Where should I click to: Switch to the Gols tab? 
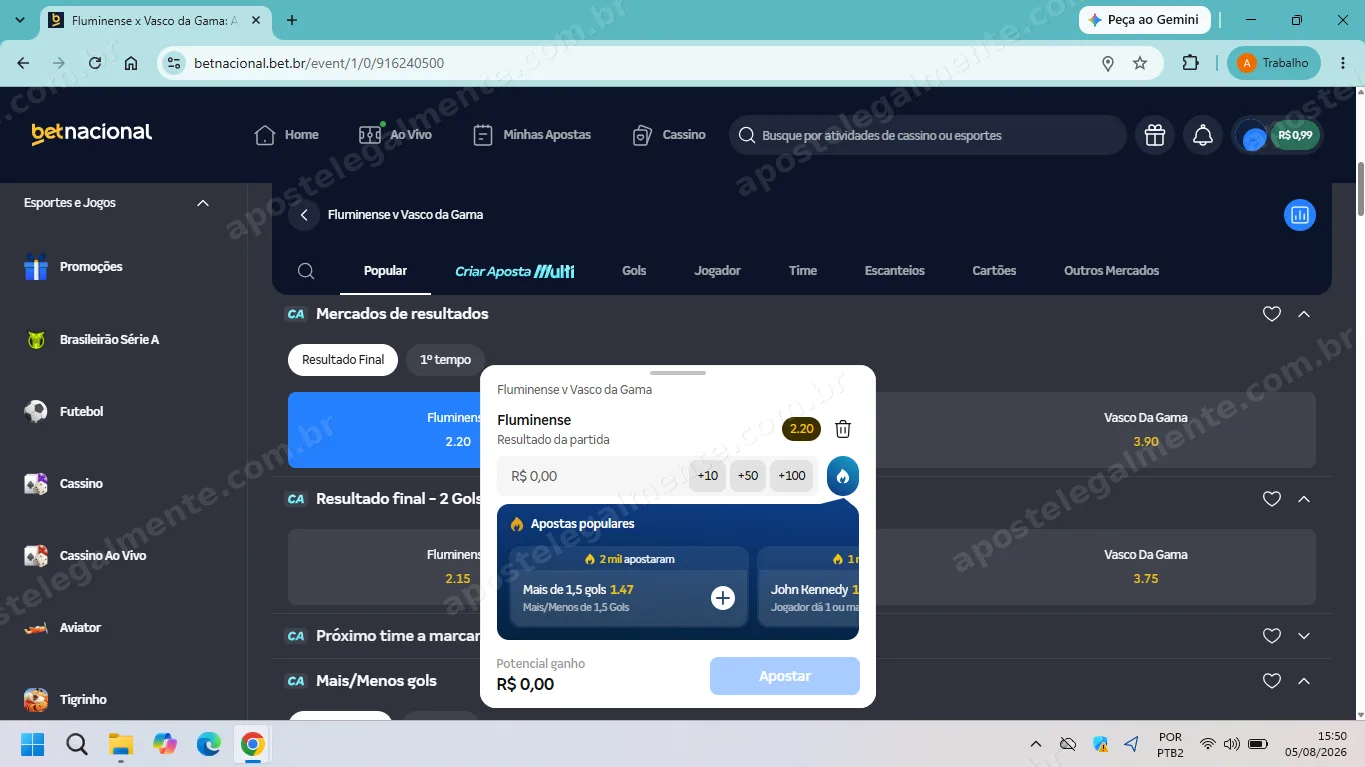(634, 271)
